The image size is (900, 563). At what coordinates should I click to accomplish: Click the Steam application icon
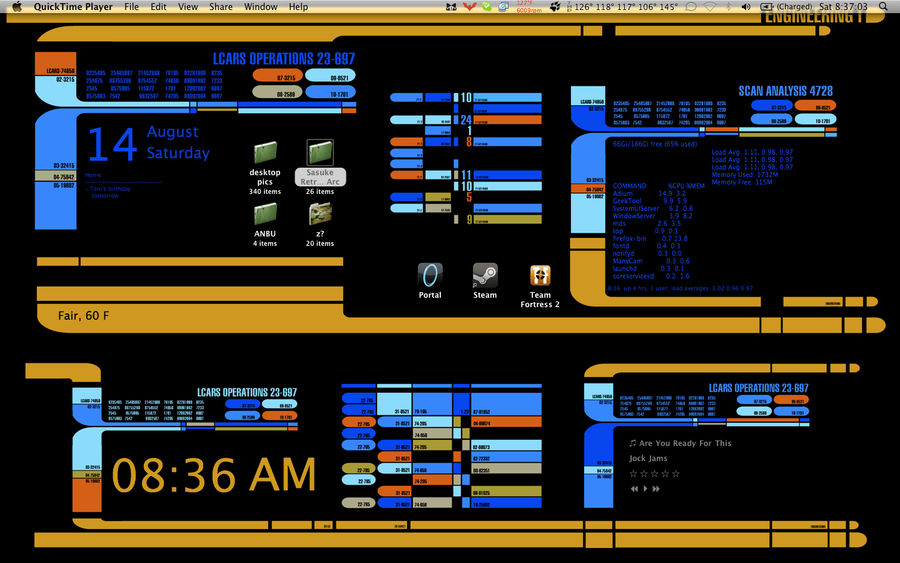coord(485,275)
